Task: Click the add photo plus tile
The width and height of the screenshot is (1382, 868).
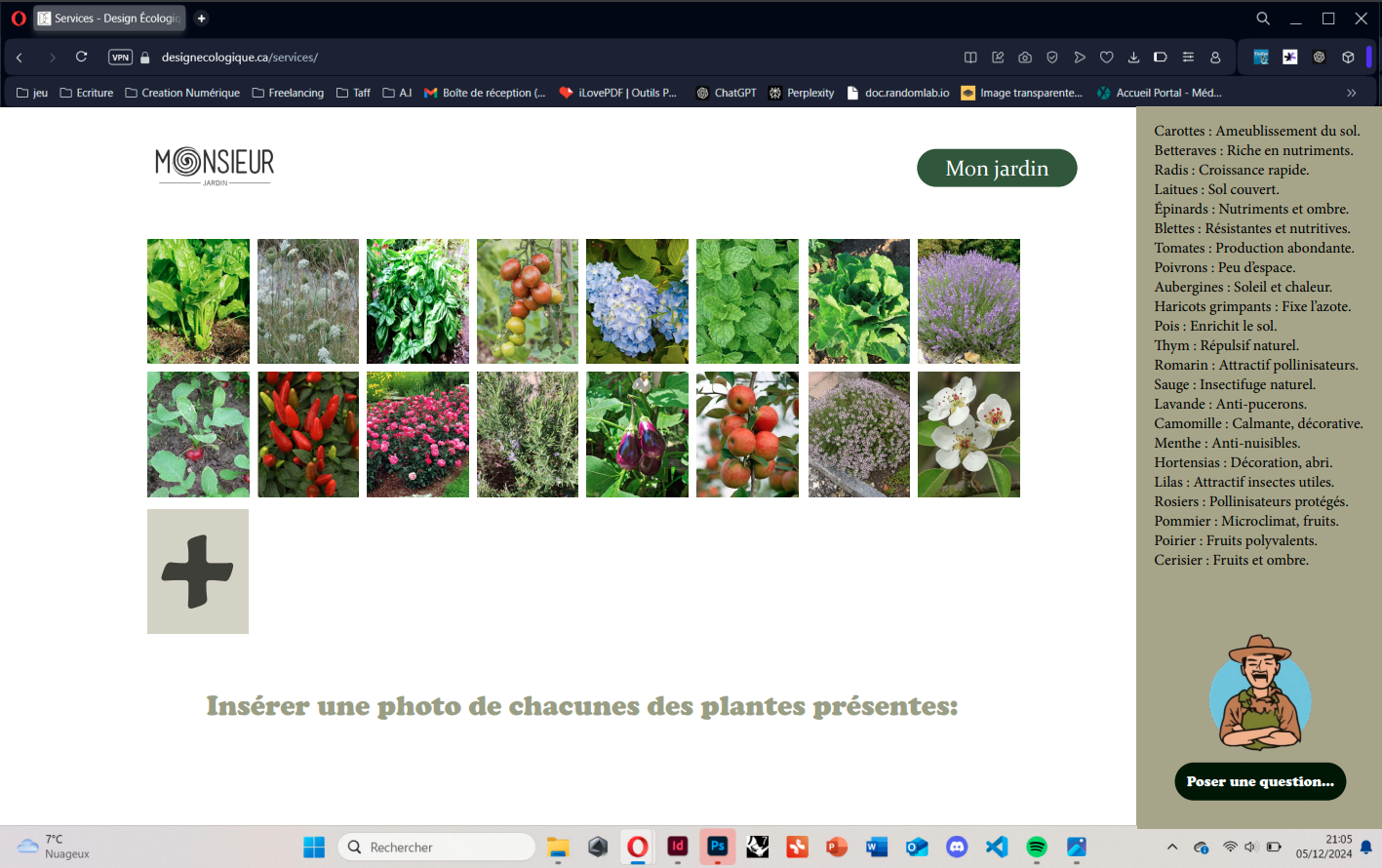Action: pyautogui.click(x=198, y=572)
